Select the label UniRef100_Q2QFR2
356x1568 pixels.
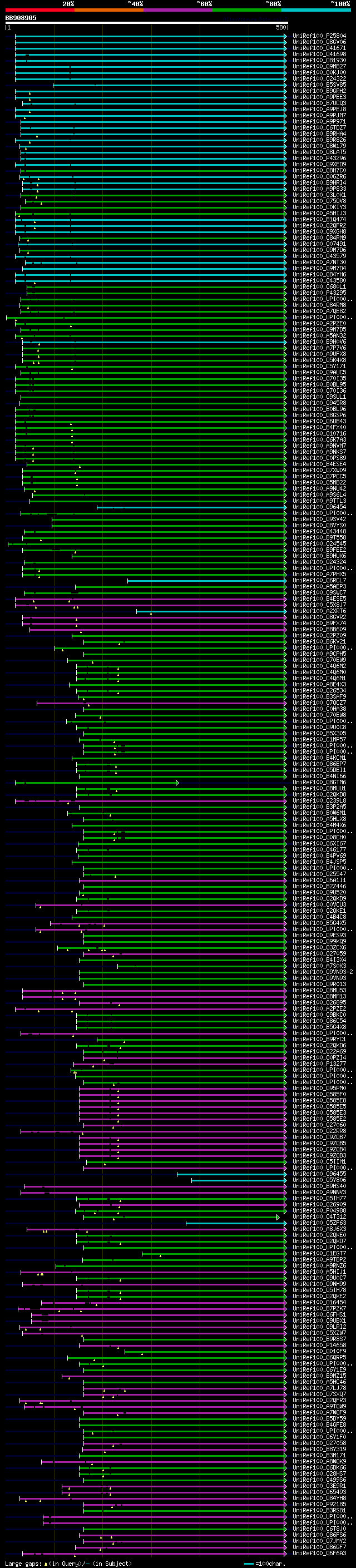(x=319, y=225)
